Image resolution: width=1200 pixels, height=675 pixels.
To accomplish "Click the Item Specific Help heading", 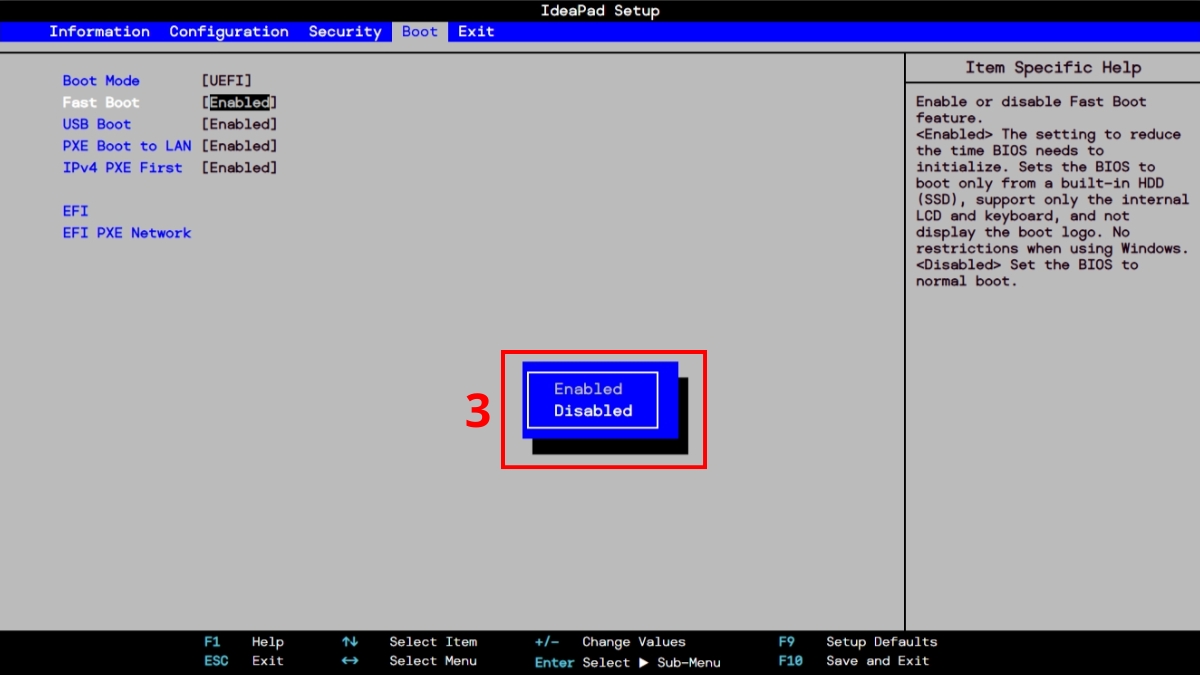I will (x=1052, y=68).
